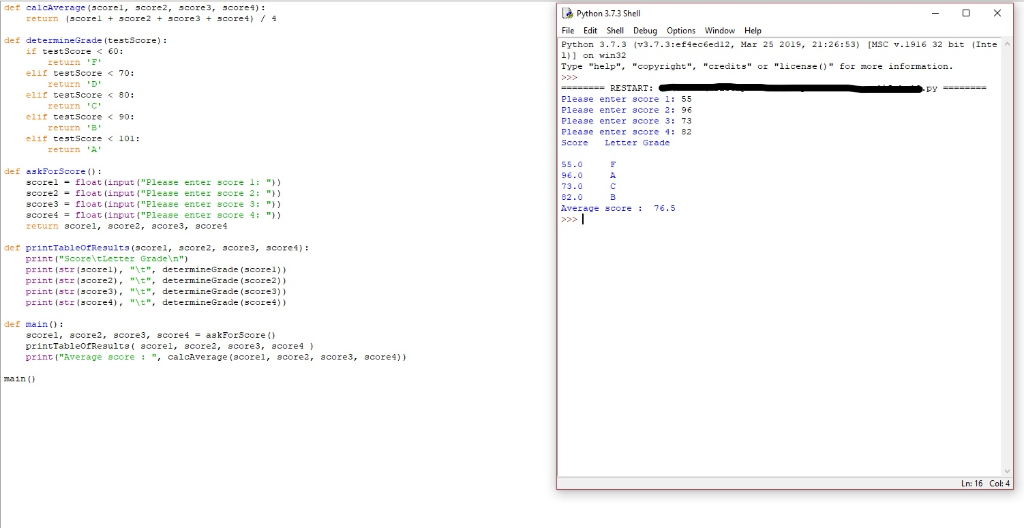Click the print("Average score : " line in editor

(216, 357)
